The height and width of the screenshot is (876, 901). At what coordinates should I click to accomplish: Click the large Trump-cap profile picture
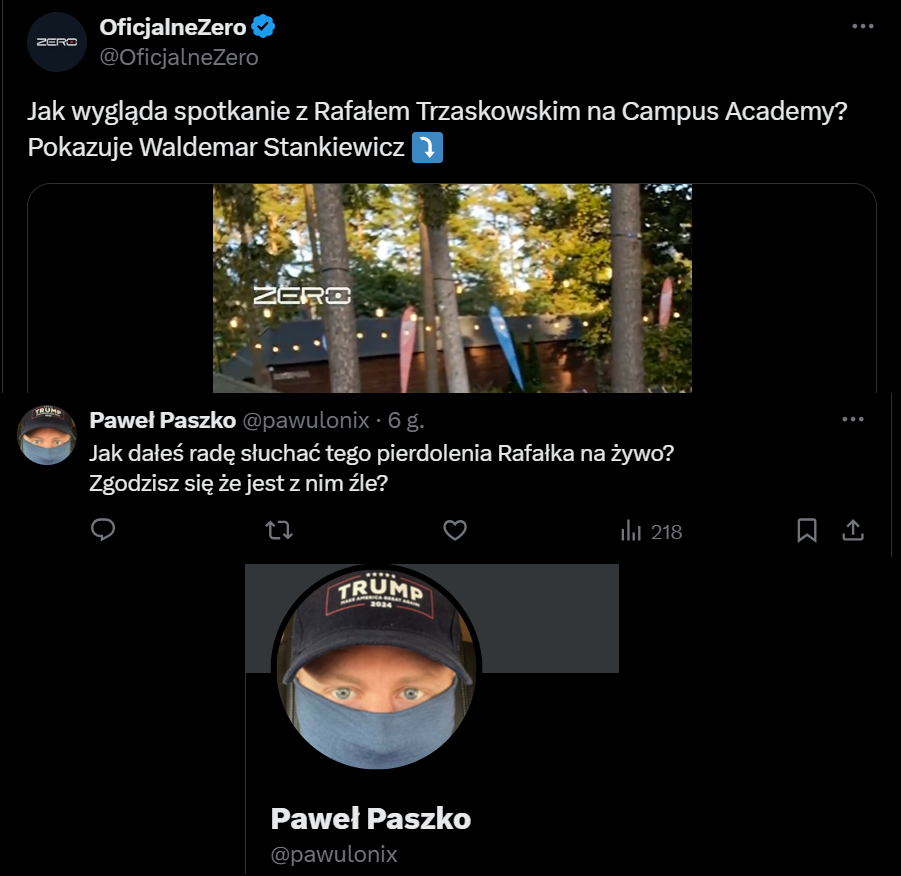[x=376, y=668]
